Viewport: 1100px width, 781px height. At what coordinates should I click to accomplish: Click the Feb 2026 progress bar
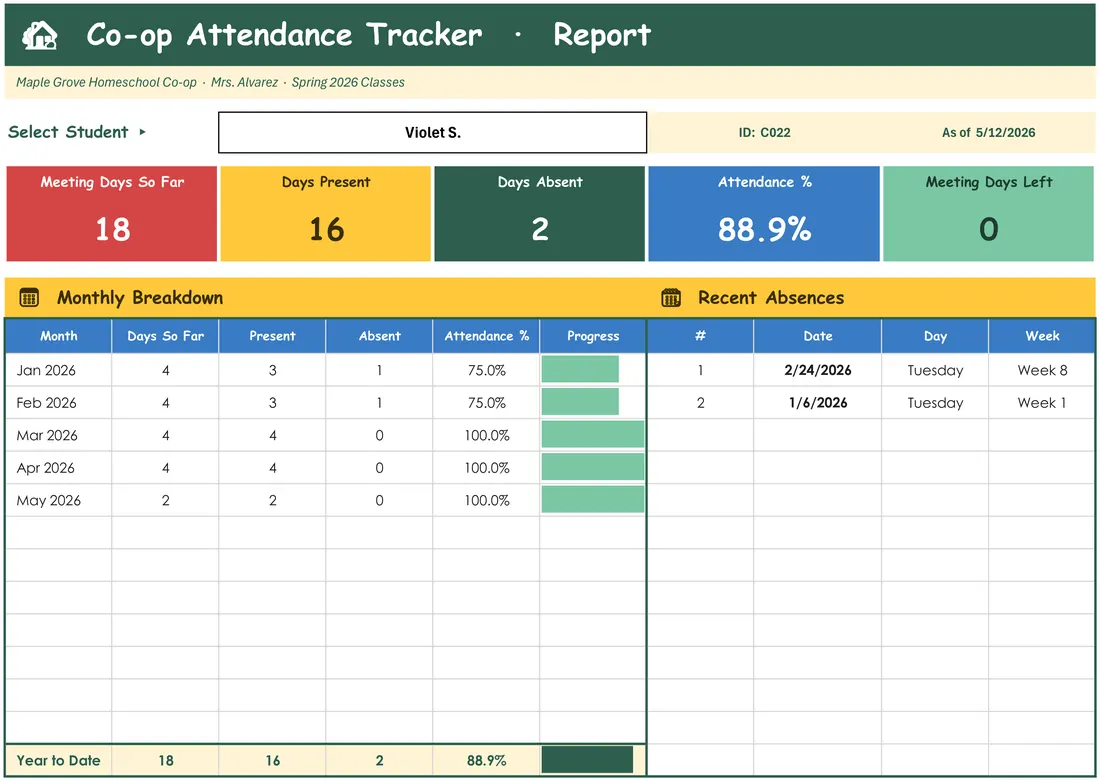point(580,402)
